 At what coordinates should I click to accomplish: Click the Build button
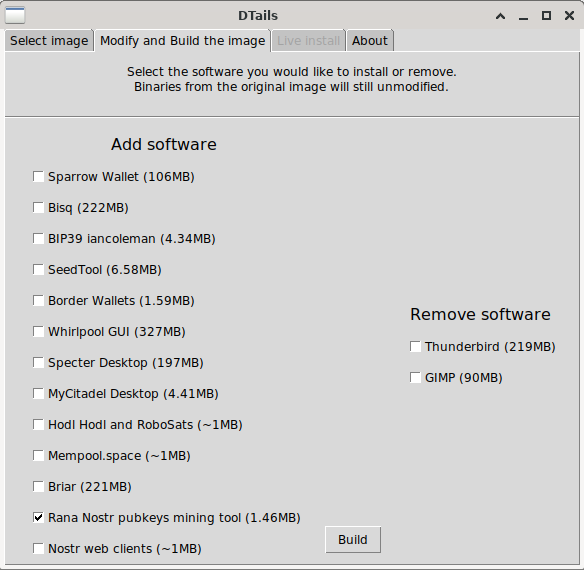click(x=353, y=539)
